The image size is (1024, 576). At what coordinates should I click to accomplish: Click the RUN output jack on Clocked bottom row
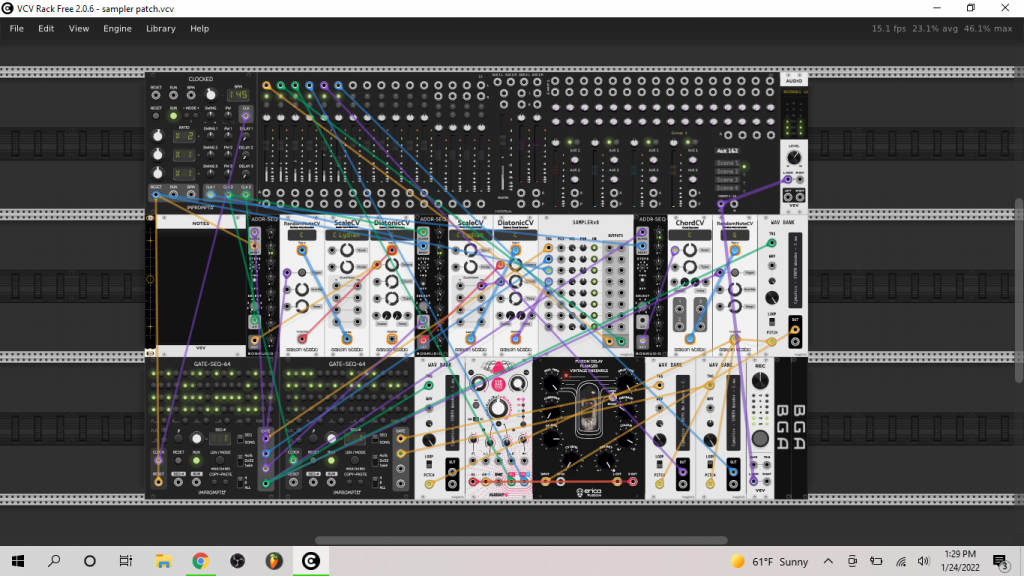coord(173,195)
